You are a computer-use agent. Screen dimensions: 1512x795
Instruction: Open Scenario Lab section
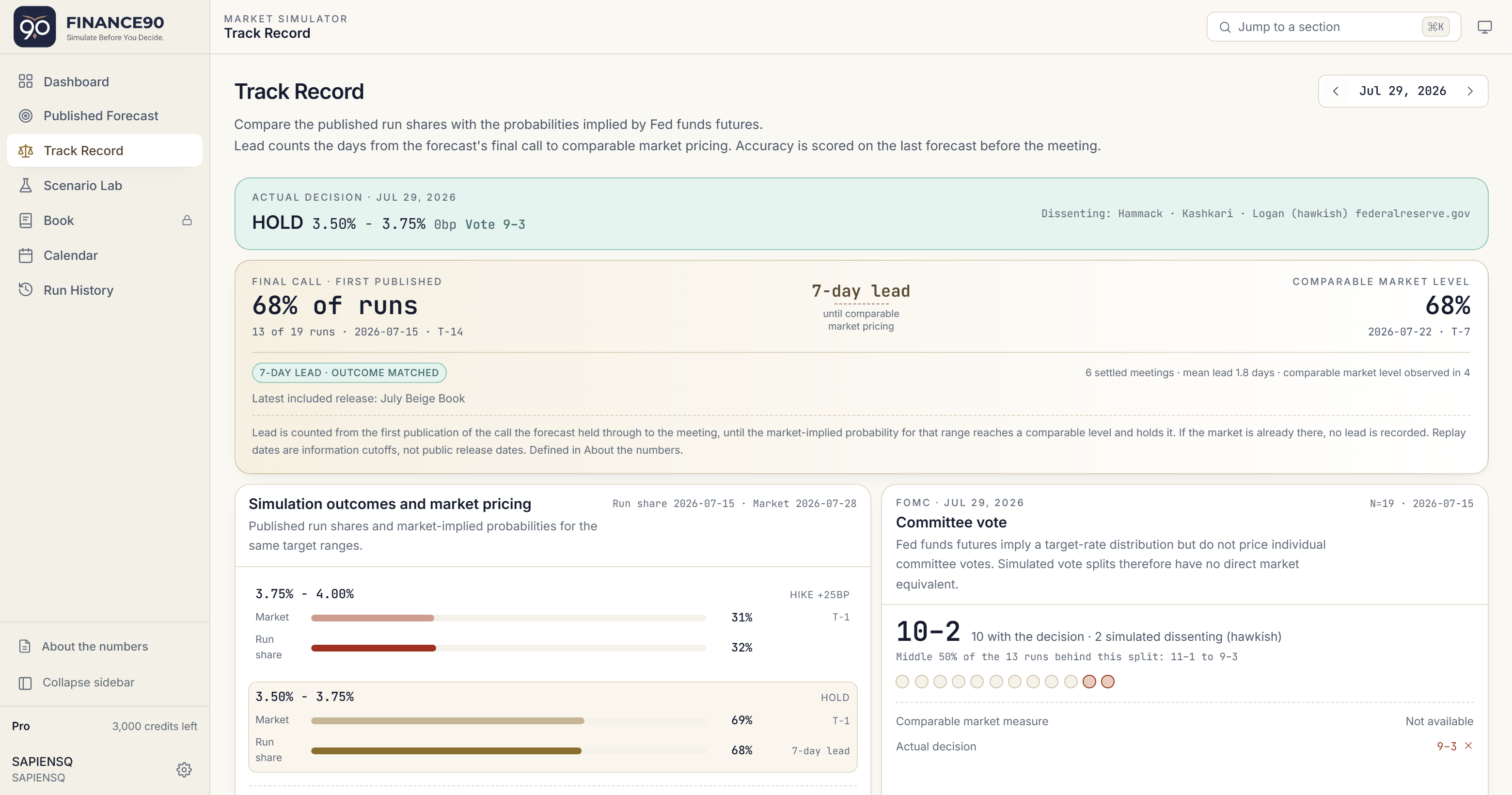(x=105, y=186)
